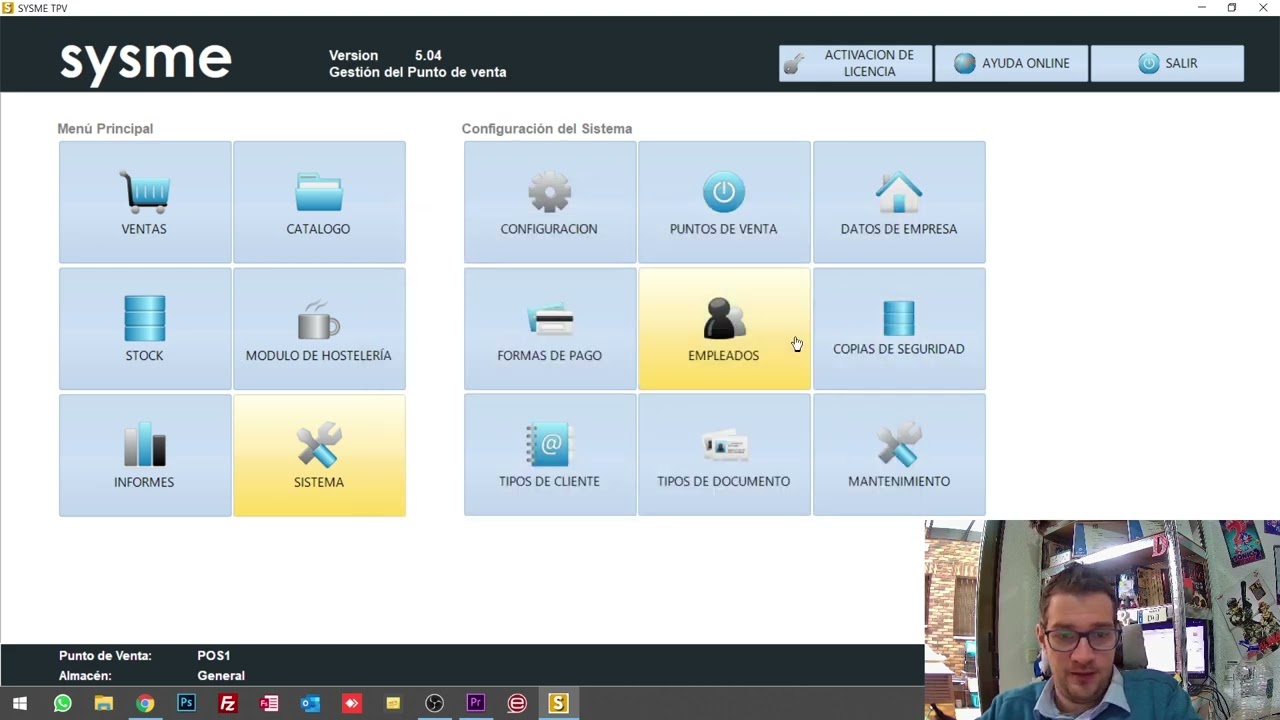The height and width of the screenshot is (720, 1280).
Task: Click the 'Menú Principal' heading
Action: pos(105,129)
